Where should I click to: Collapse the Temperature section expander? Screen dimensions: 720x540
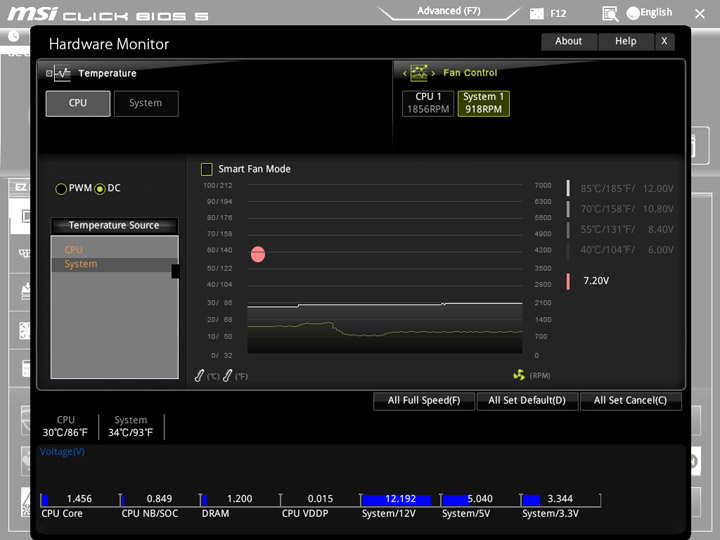(49, 73)
